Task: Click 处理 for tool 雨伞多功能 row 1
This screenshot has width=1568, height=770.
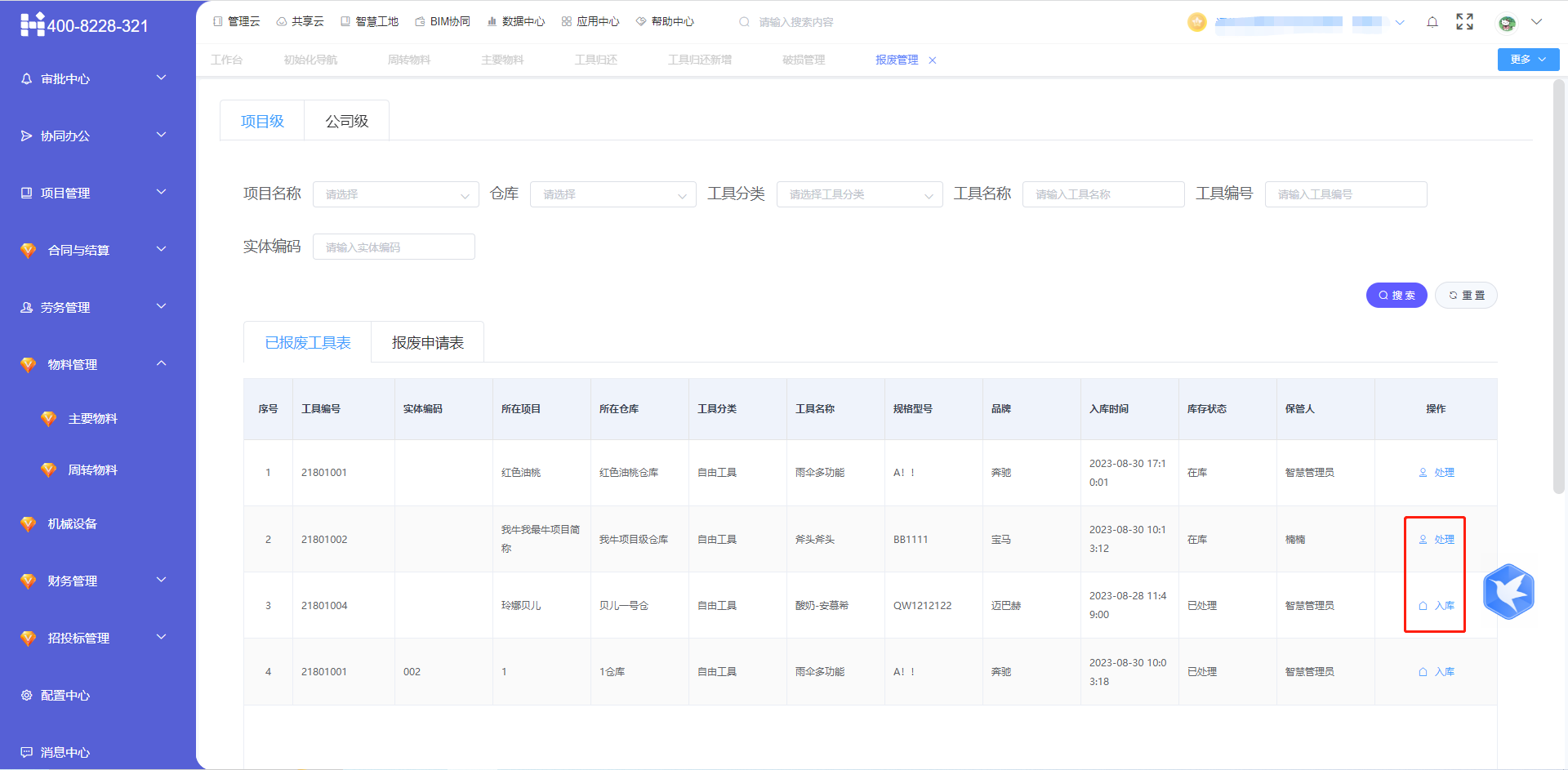Action: (1437, 473)
